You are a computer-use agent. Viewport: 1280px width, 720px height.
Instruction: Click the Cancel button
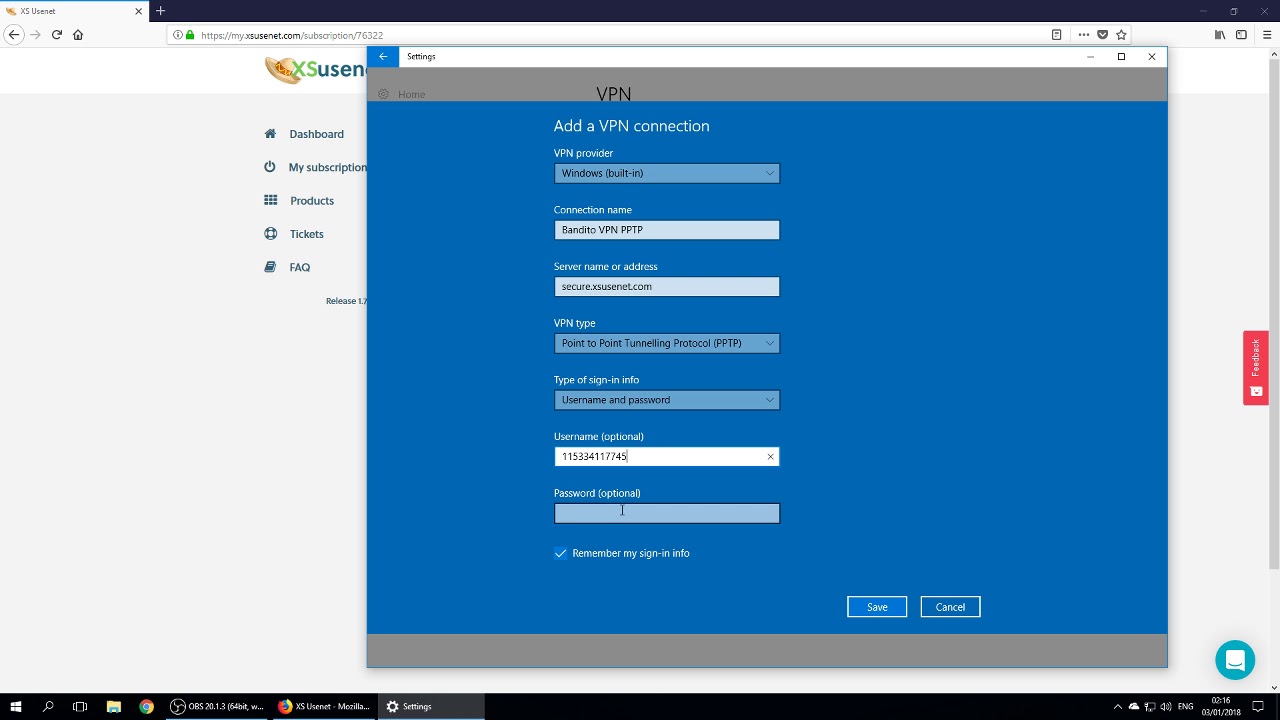[x=950, y=607]
